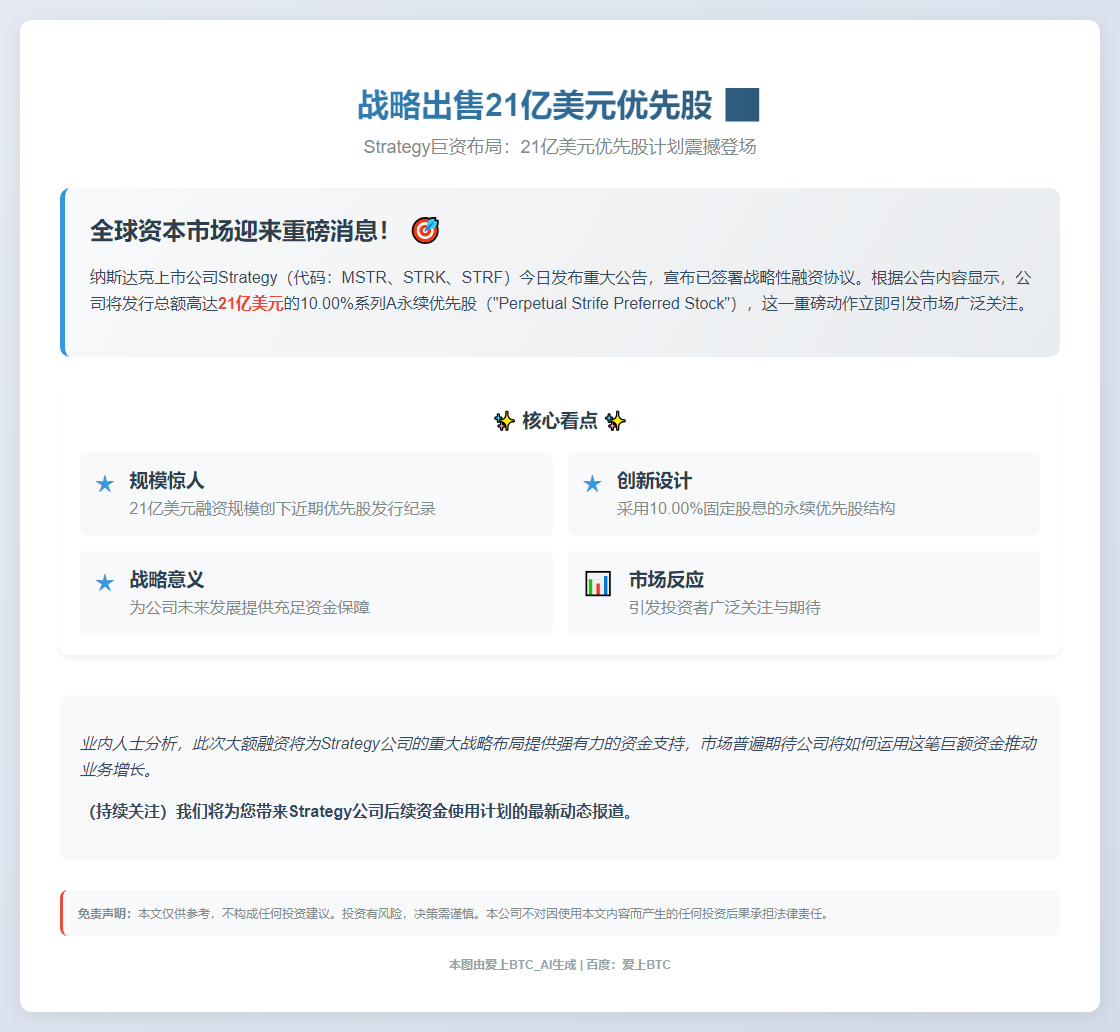This screenshot has height=1032, width=1120.
Task: Click the text 21亿美元融资规模创下近期优先股发行纪录
Action: coord(282,509)
